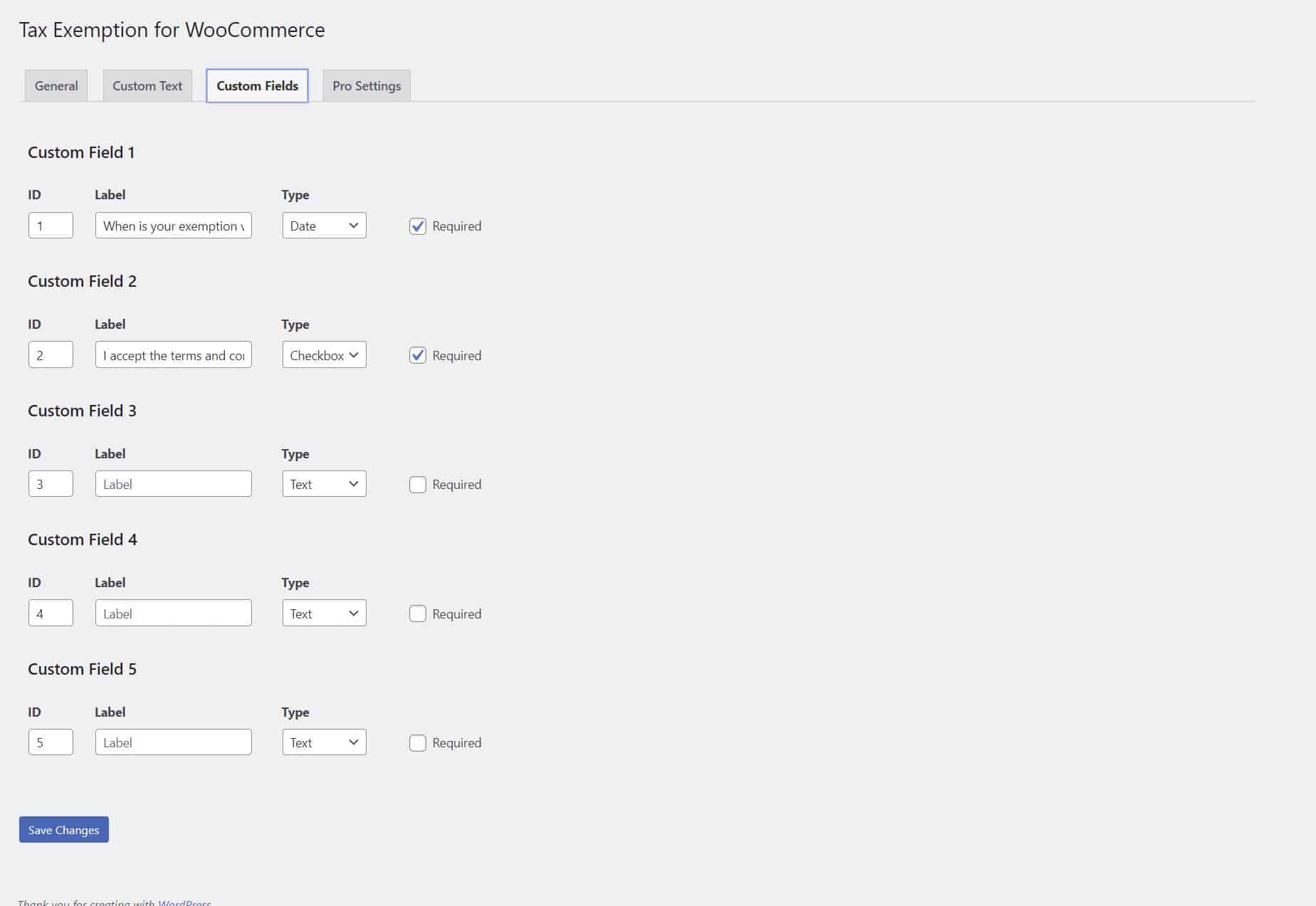Image resolution: width=1316 pixels, height=906 pixels.
Task: Click the Custom Field 5 heading
Action: [x=82, y=669]
